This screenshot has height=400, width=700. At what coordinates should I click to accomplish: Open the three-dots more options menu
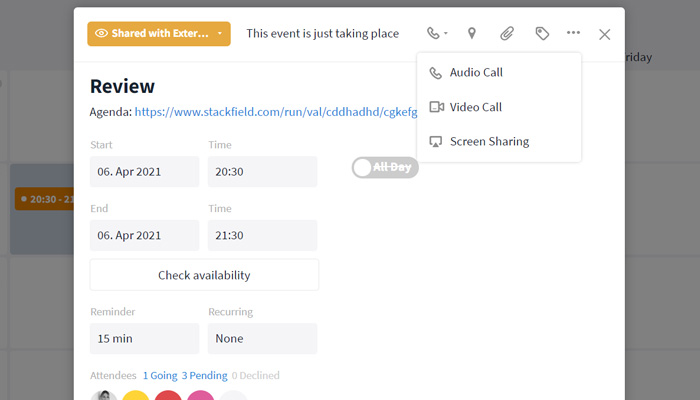(573, 33)
